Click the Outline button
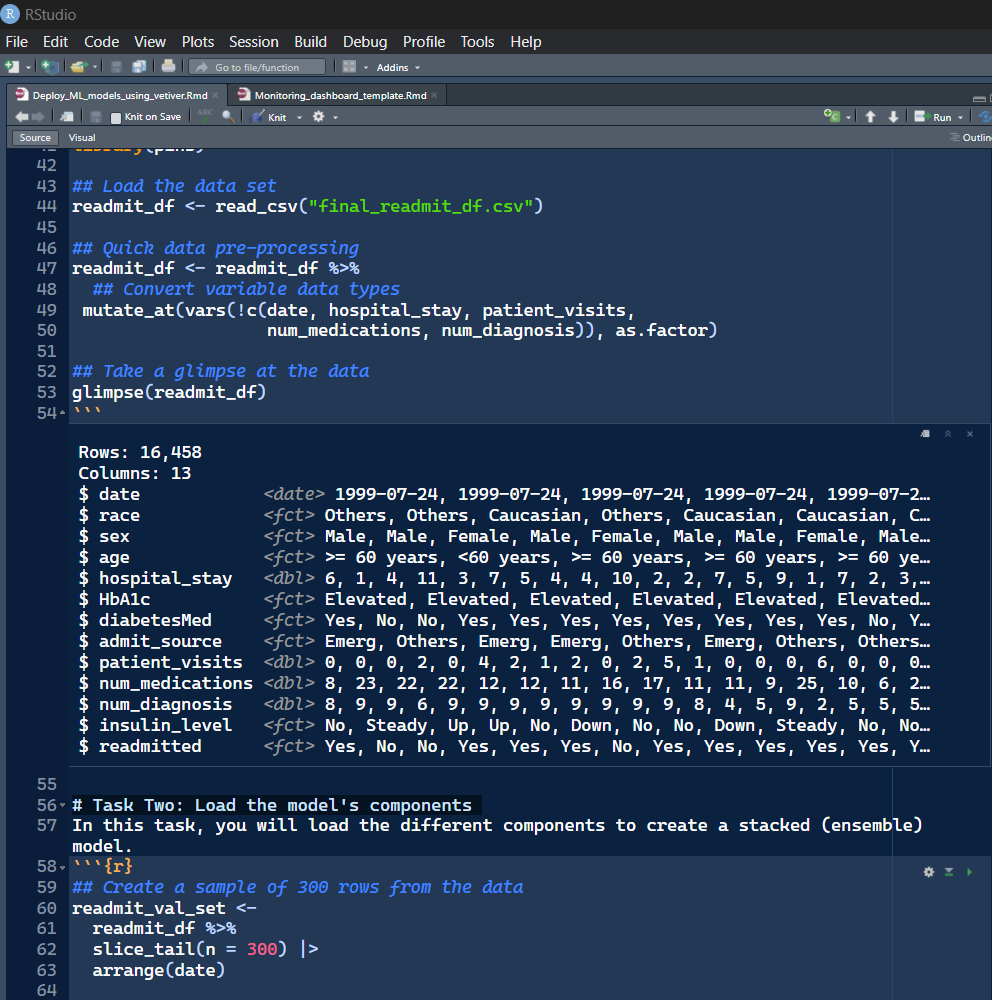992x1000 pixels. point(971,137)
